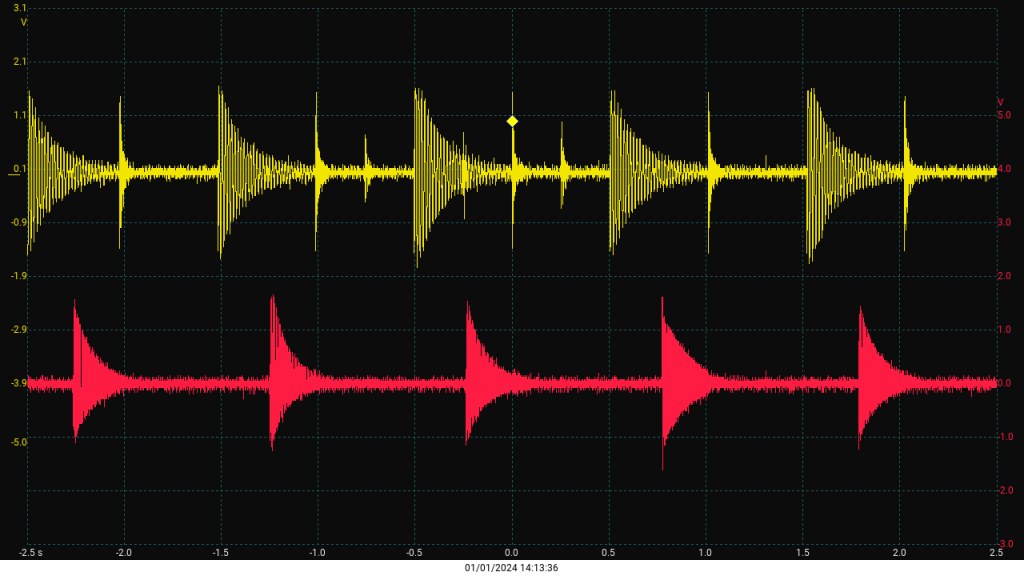Click the red axis 0.0 voltage label
This screenshot has width=1024, height=576.
(x=1005, y=383)
